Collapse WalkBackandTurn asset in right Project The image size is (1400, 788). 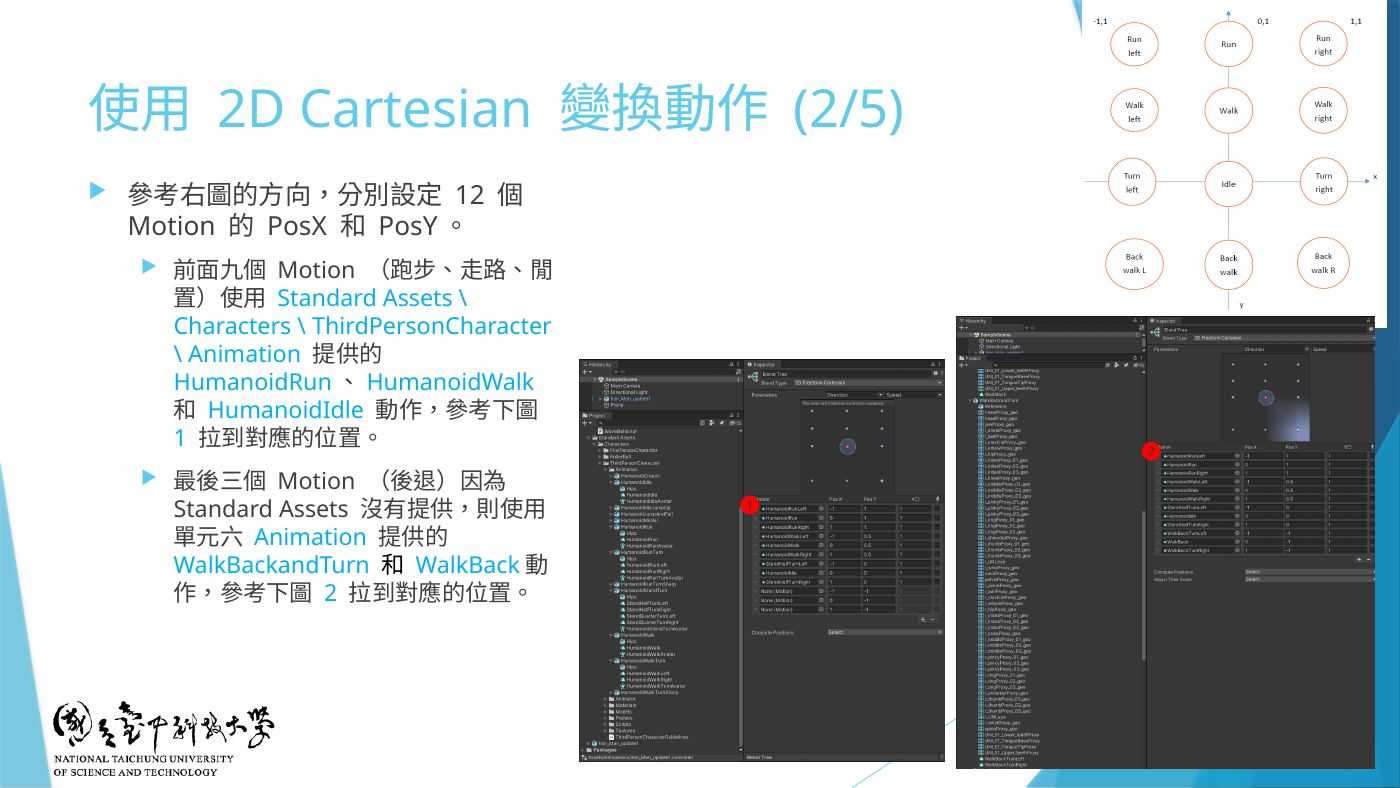tap(970, 400)
